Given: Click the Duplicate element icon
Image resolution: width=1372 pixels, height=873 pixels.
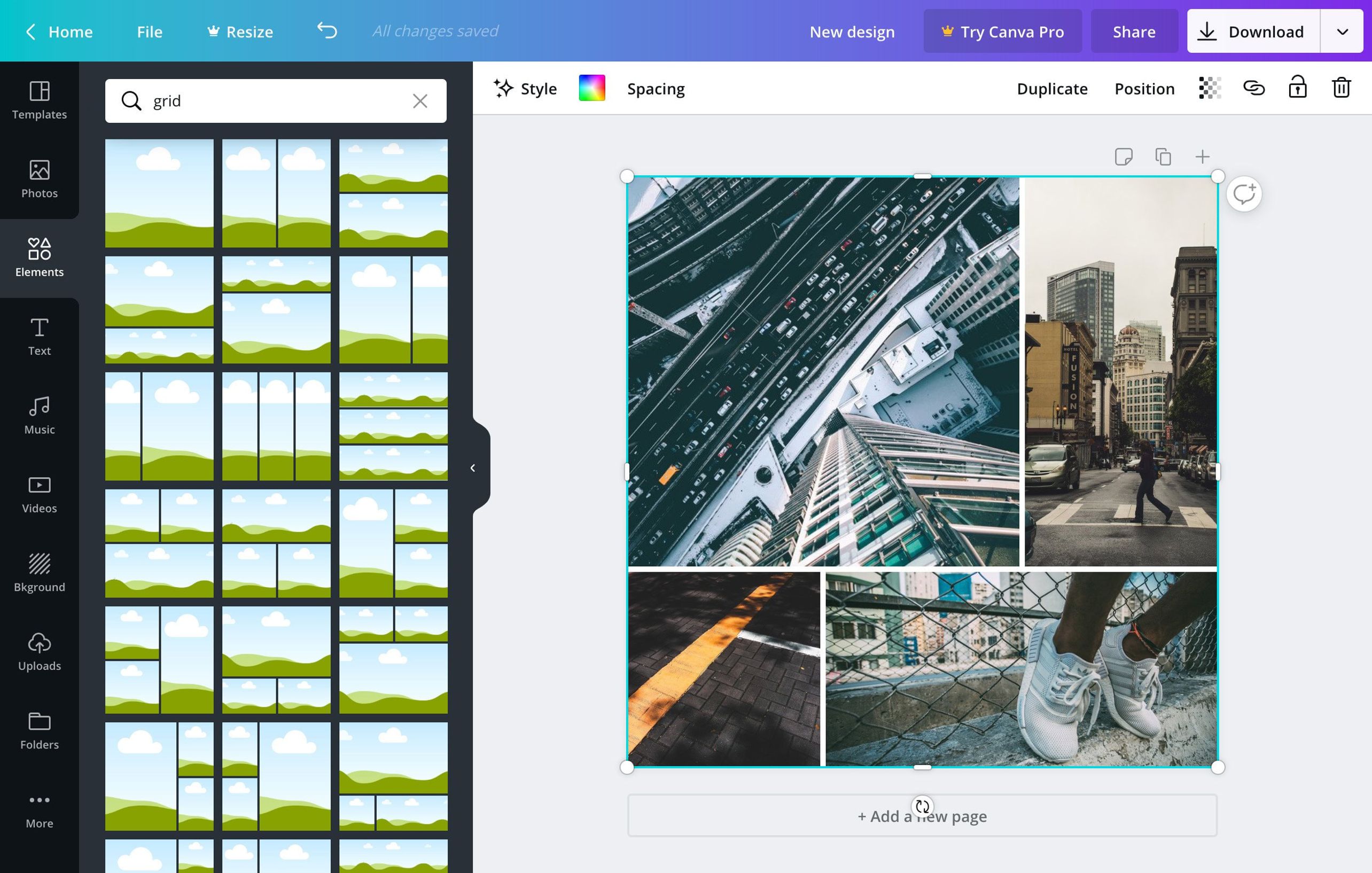Looking at the screenshot, I should click(x=1163, y=157).
